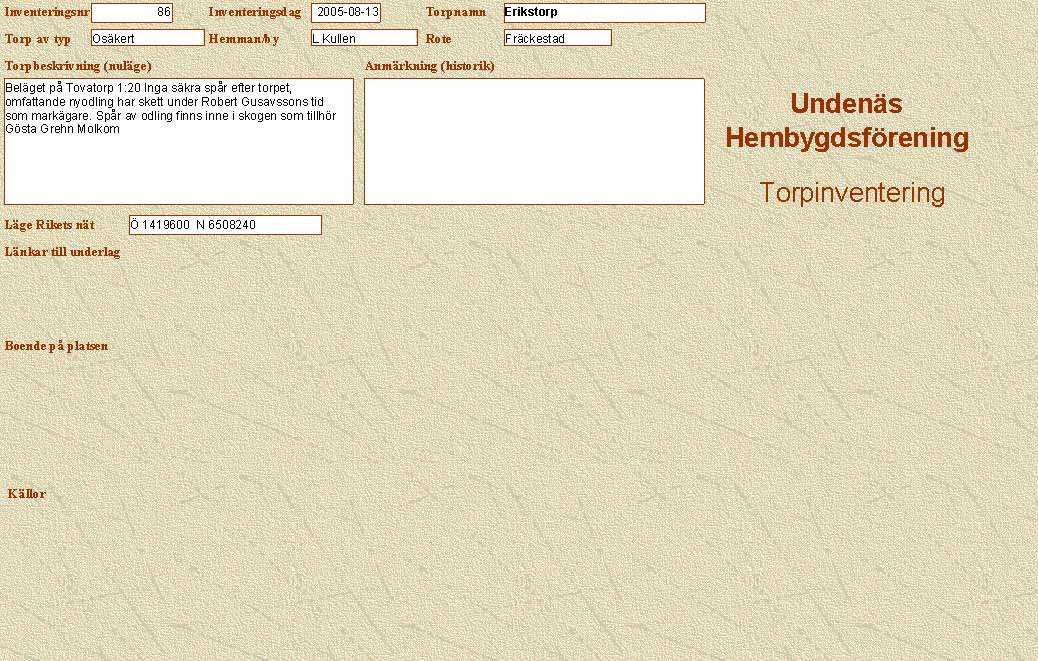Screen dimensions: 1038x661
Task: Click the Läge Rikets nät label
Action: coord(49,225)
